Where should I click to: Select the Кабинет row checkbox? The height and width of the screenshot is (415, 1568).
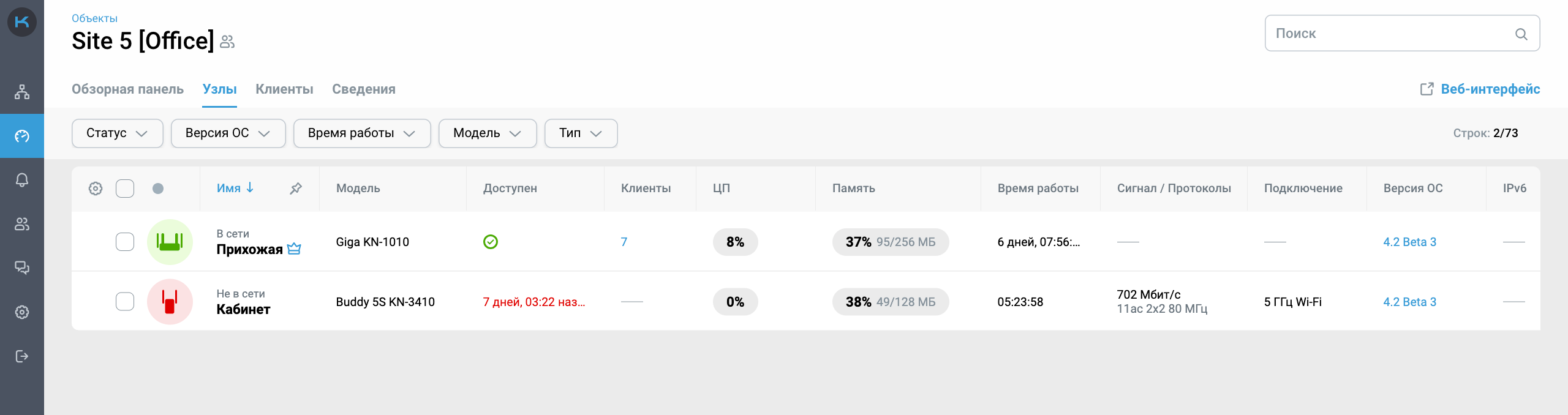[125, 302]
